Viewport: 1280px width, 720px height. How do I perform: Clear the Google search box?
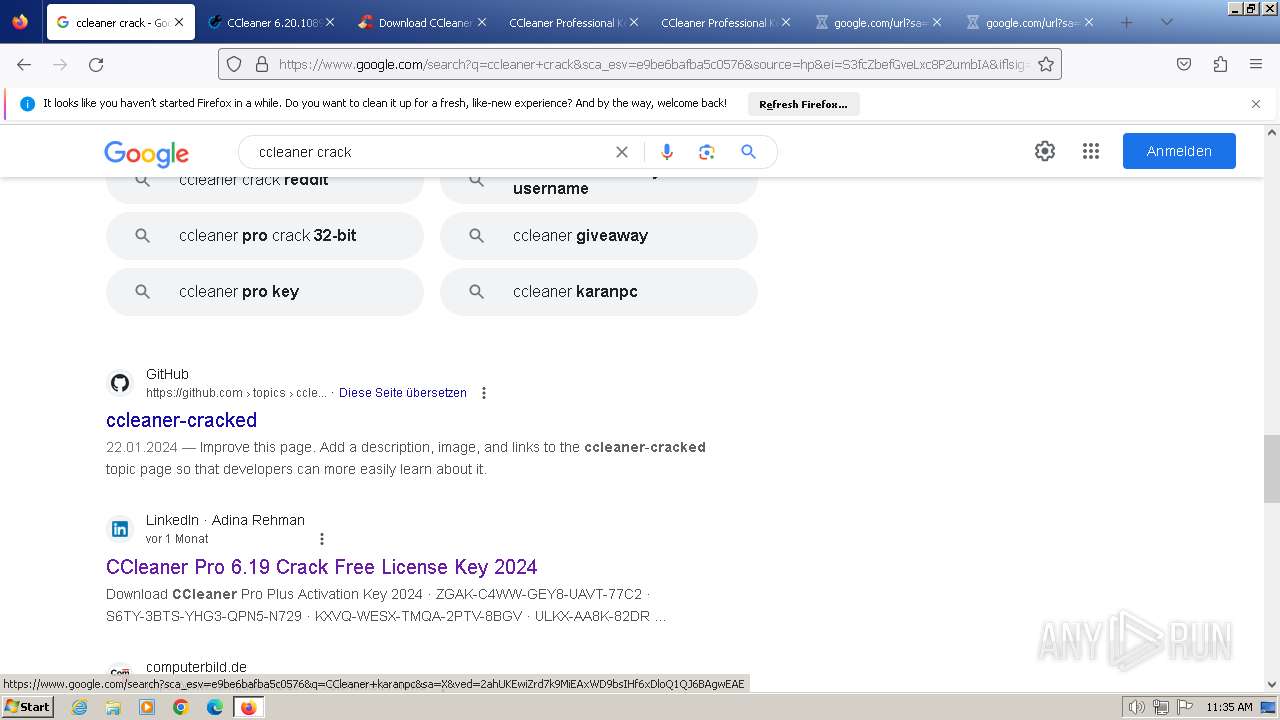coord(622,152)
